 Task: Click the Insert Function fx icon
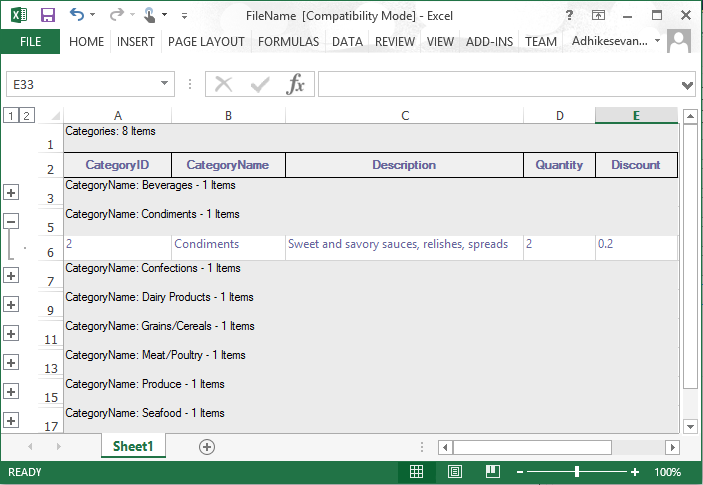[295, 84]
